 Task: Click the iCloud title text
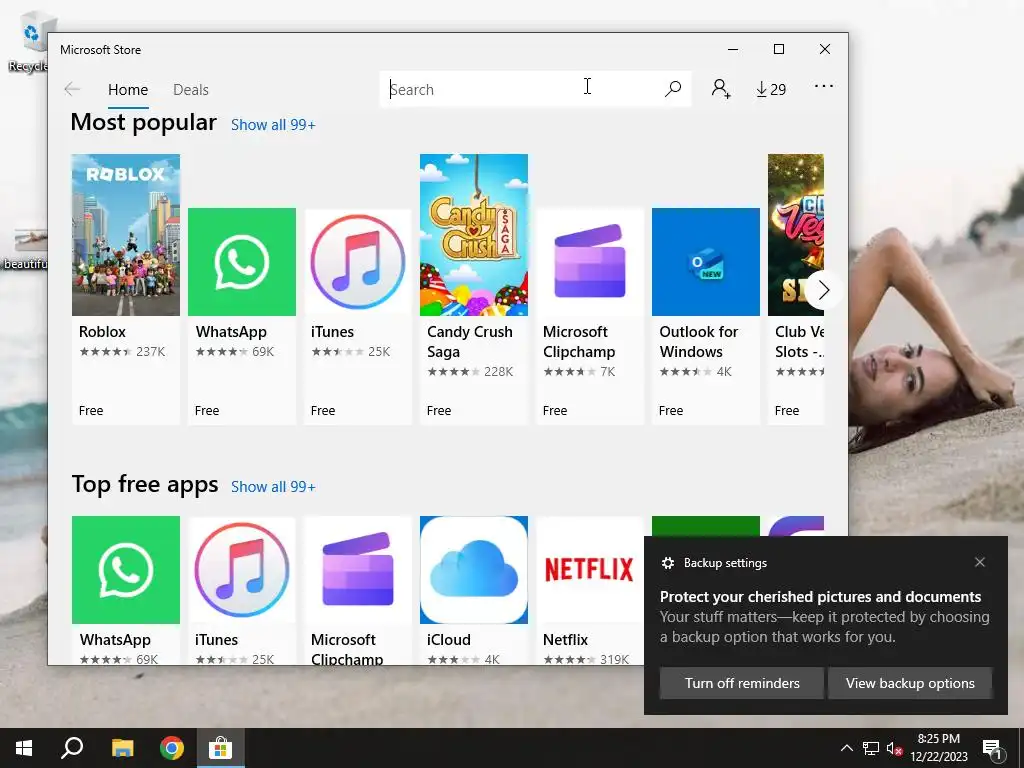(x=449, y=640)
